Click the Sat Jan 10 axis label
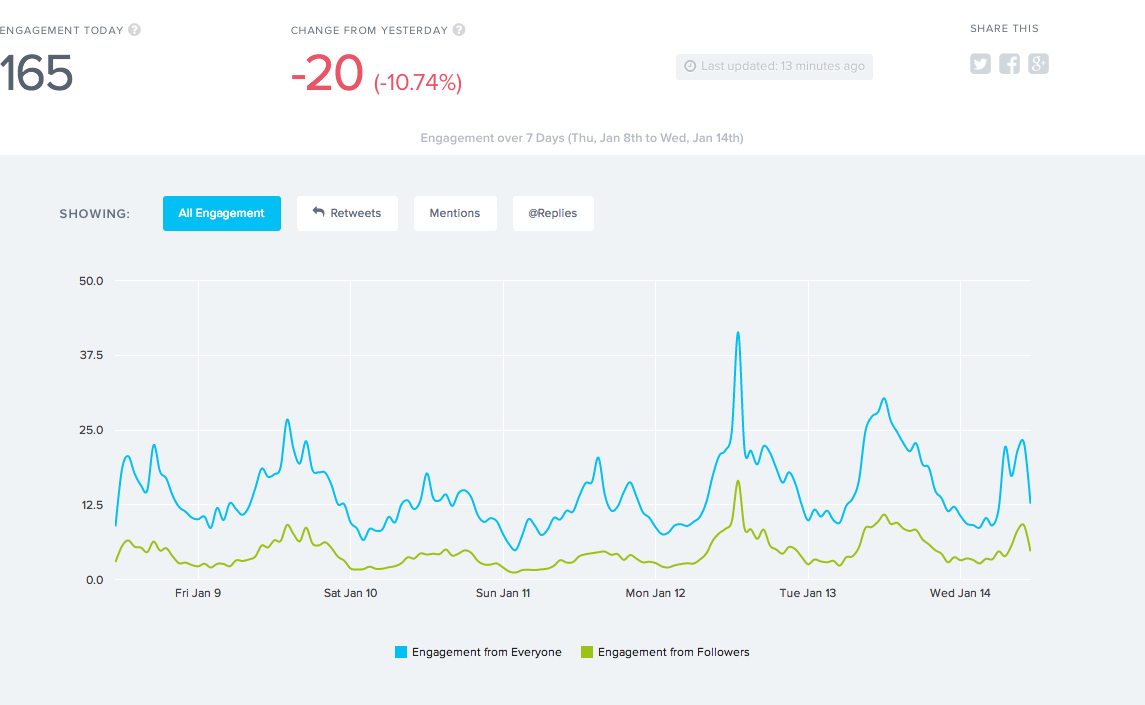 351,593
